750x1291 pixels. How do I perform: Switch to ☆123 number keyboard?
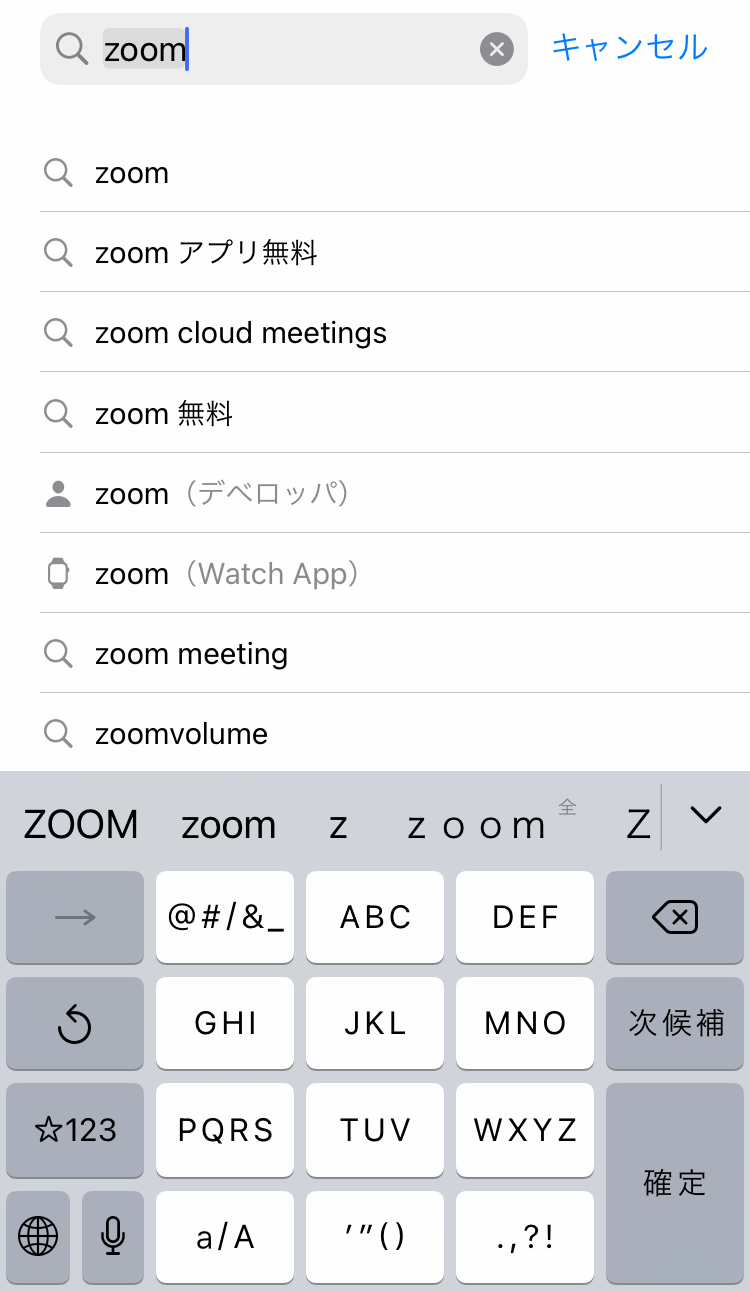(x=75, y=1130)
